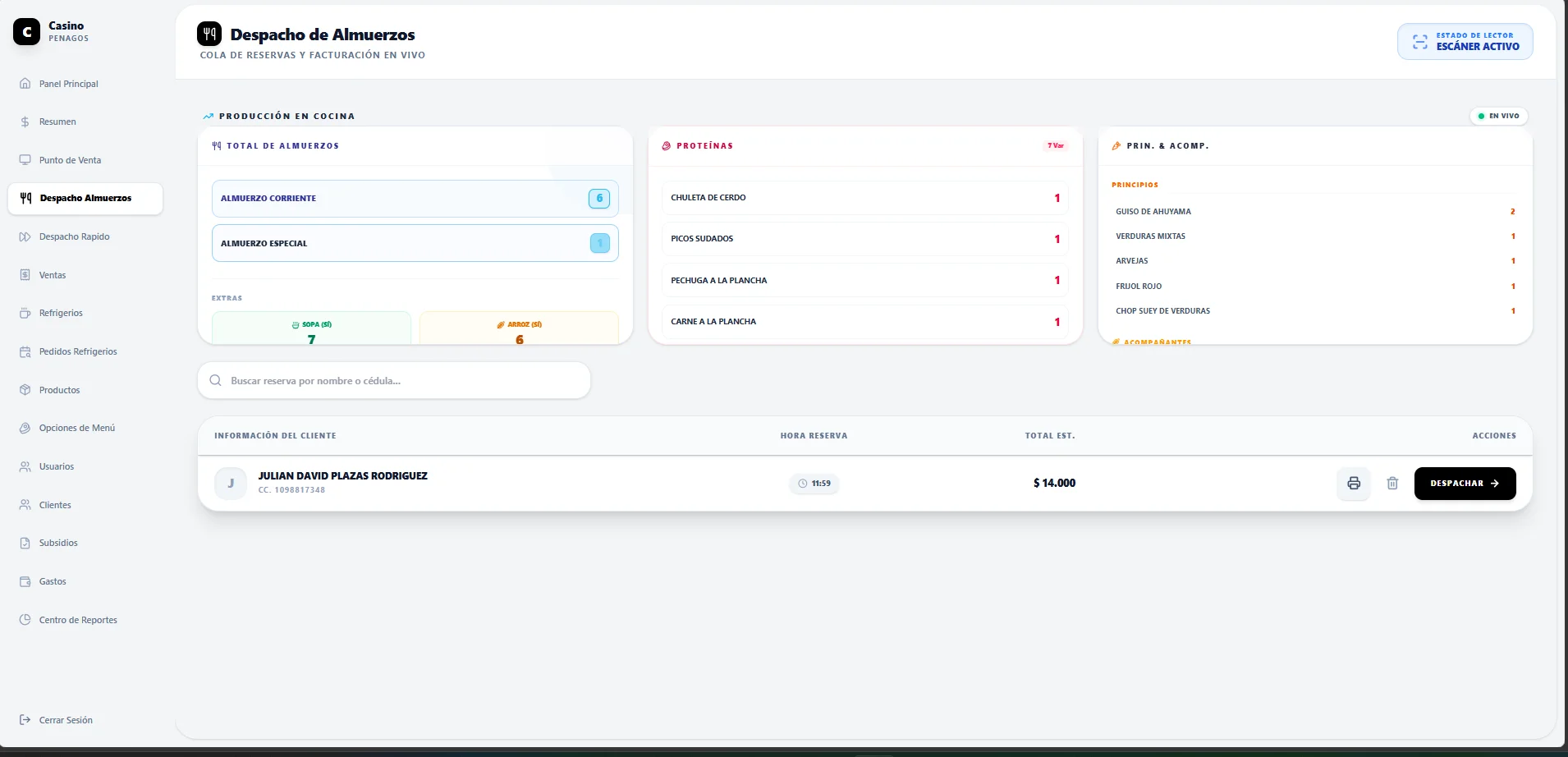
Task: Go to Panel Principal text label
Action: pos(69,84)
